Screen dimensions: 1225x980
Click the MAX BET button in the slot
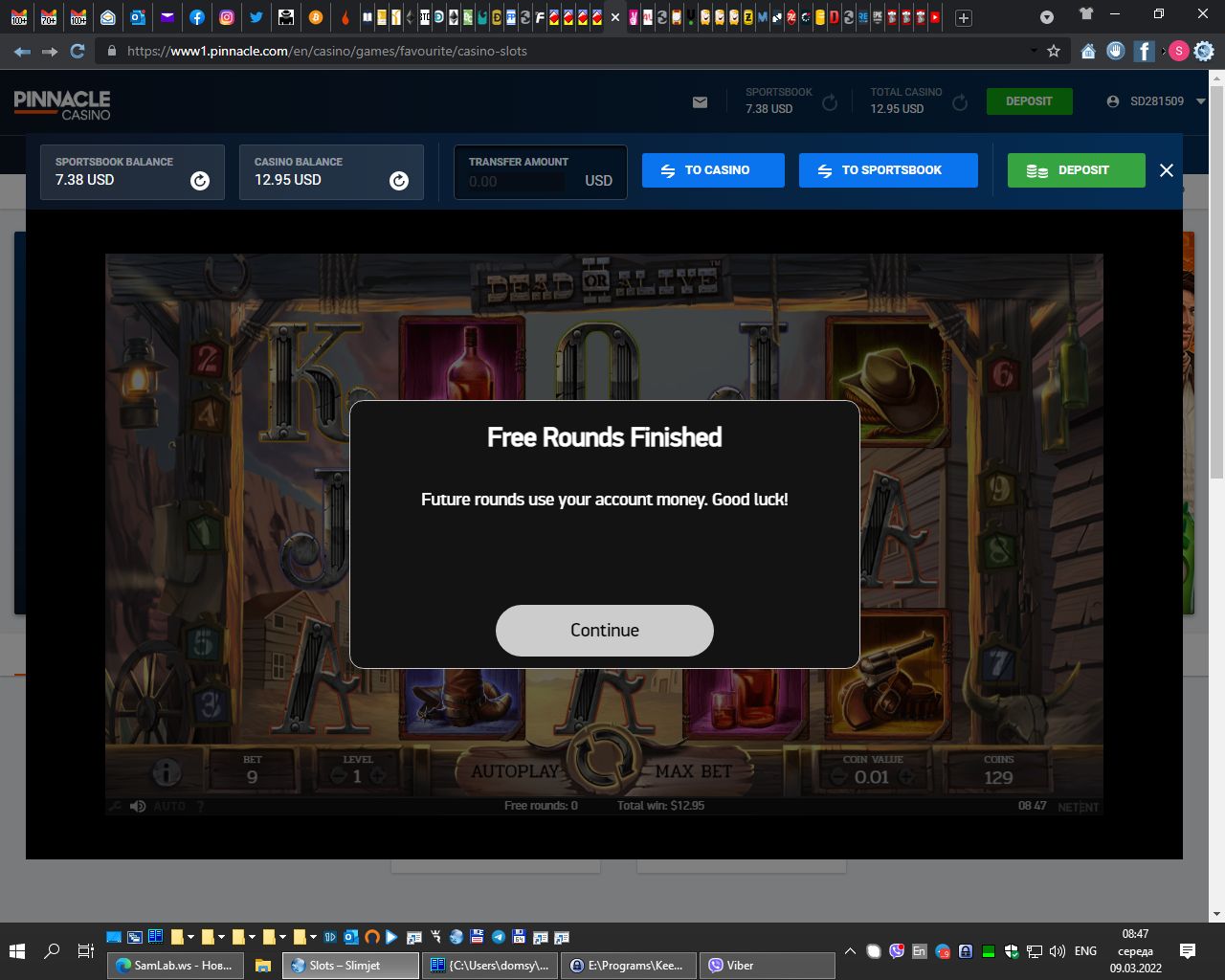(x=694, y=771)
